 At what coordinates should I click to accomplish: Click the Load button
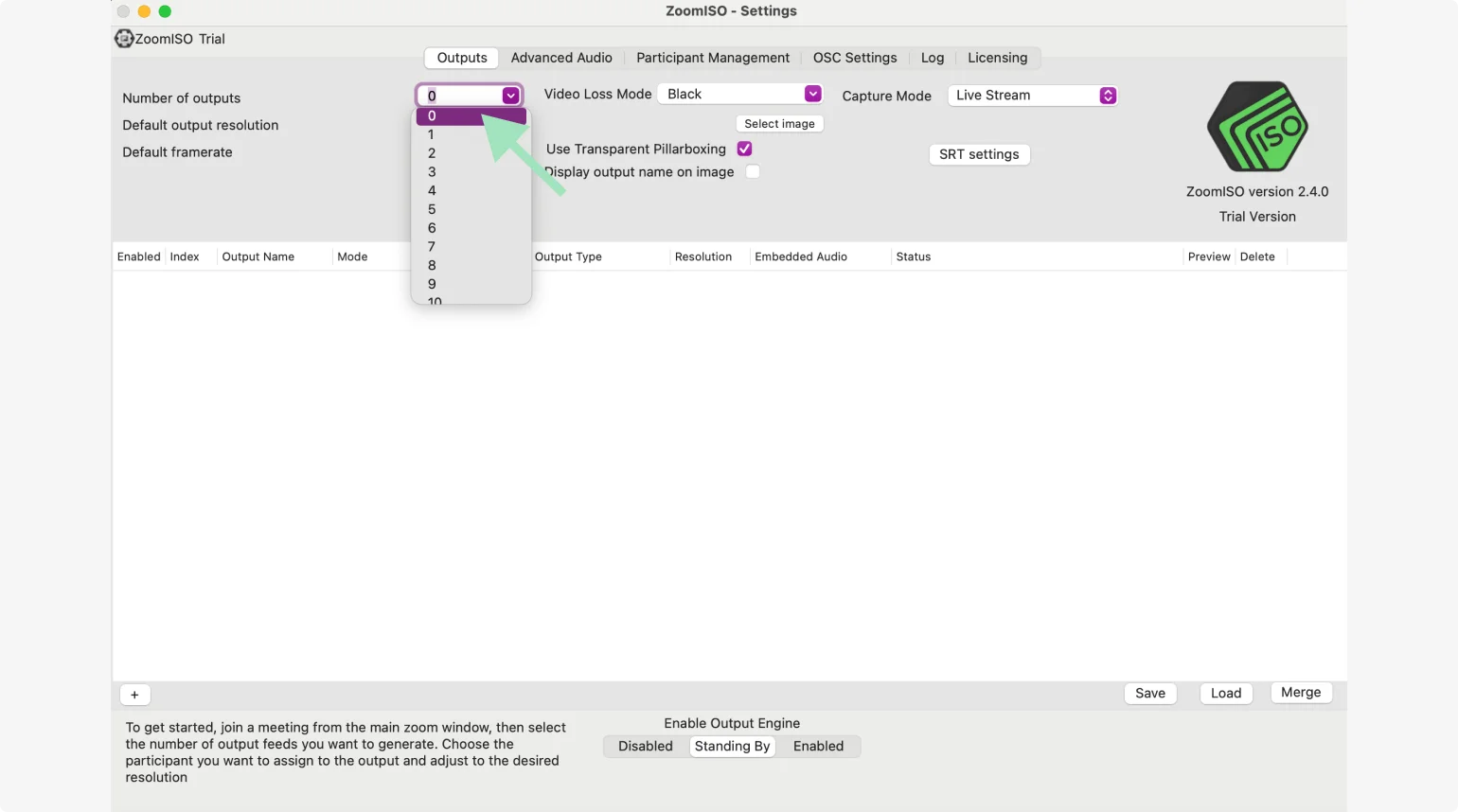1226,694
